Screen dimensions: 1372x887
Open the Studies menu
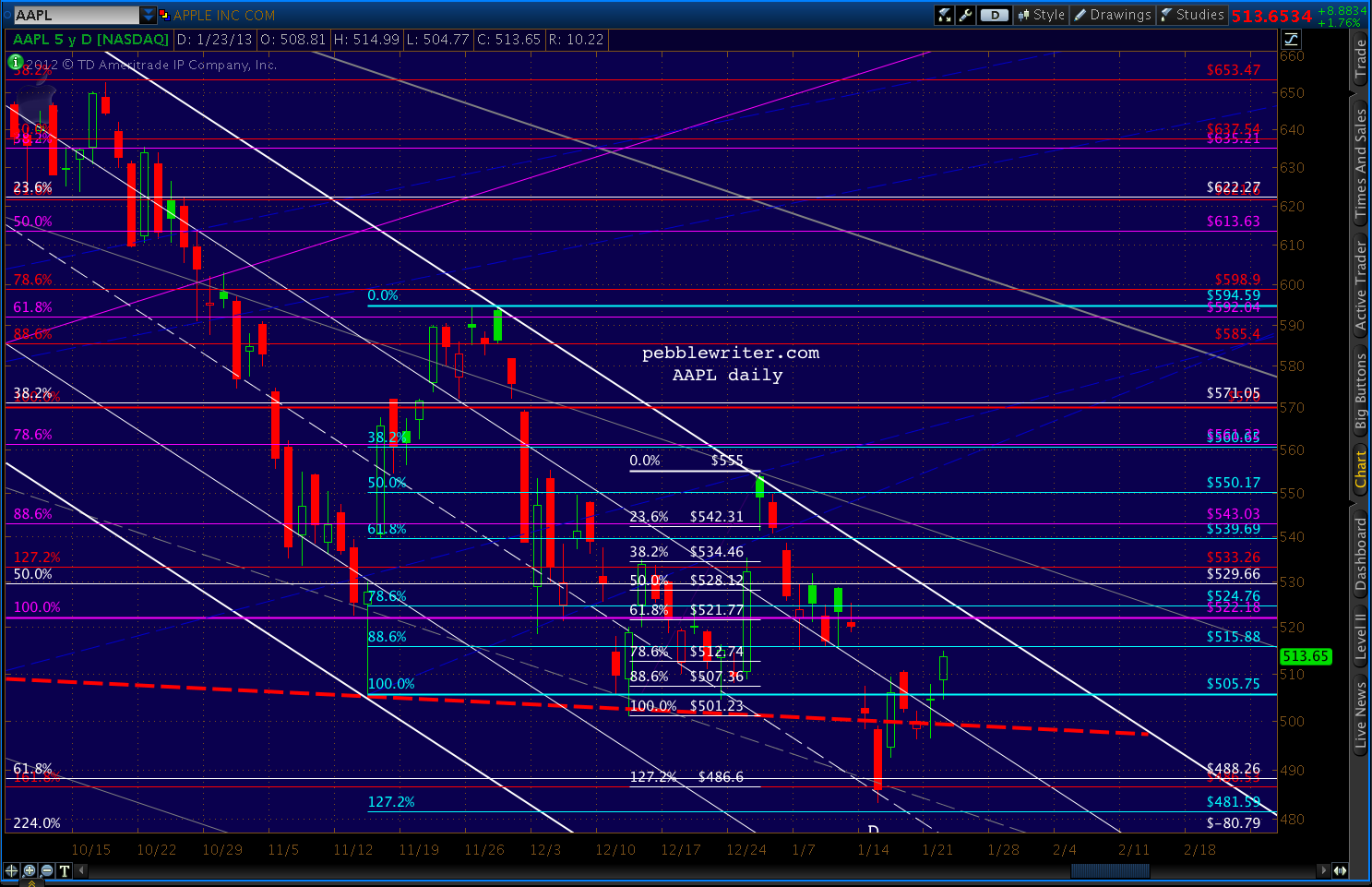tap(1192, 15)
